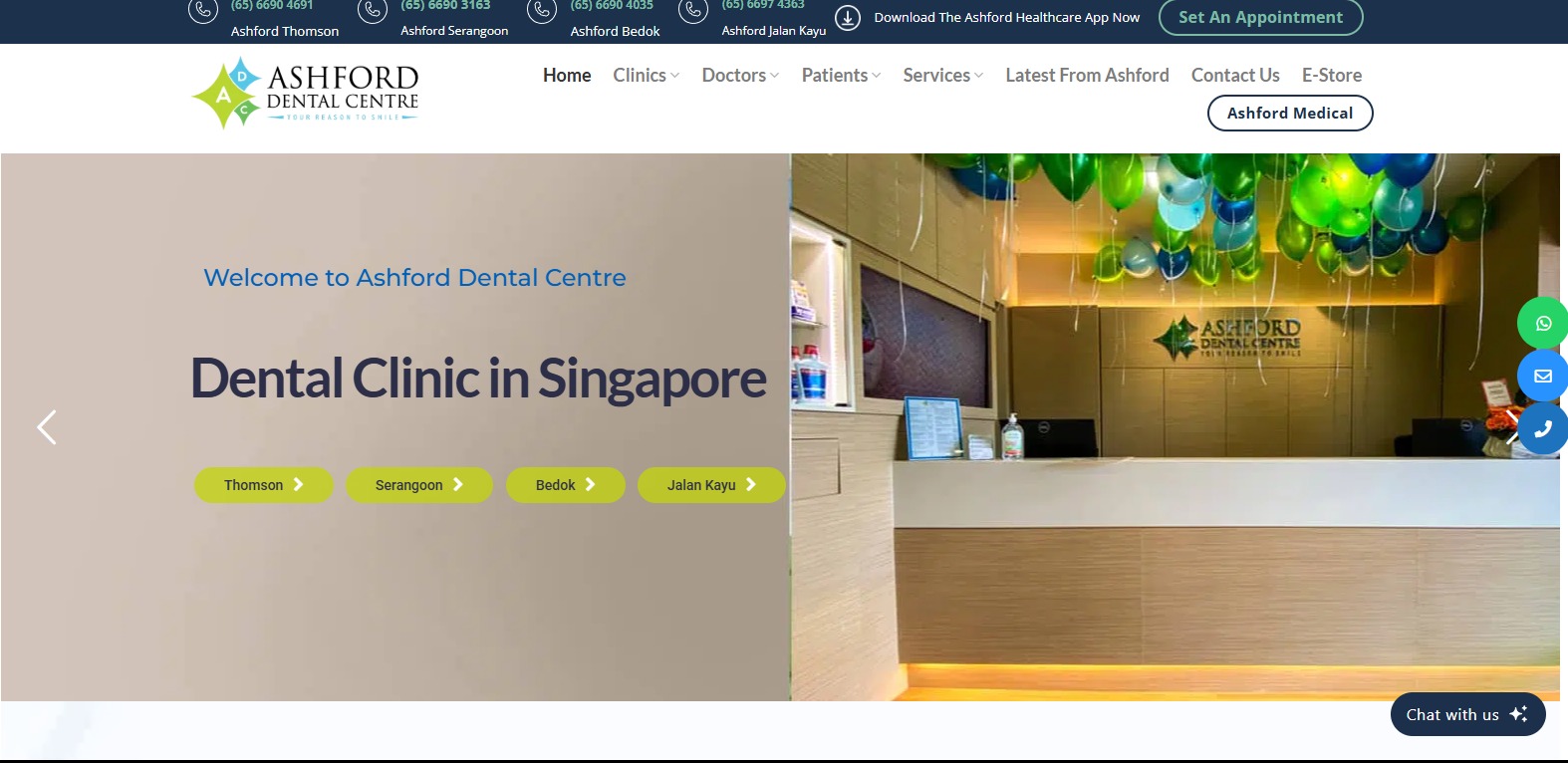Click the Ashford Dental Centre logo

(305, 94)
